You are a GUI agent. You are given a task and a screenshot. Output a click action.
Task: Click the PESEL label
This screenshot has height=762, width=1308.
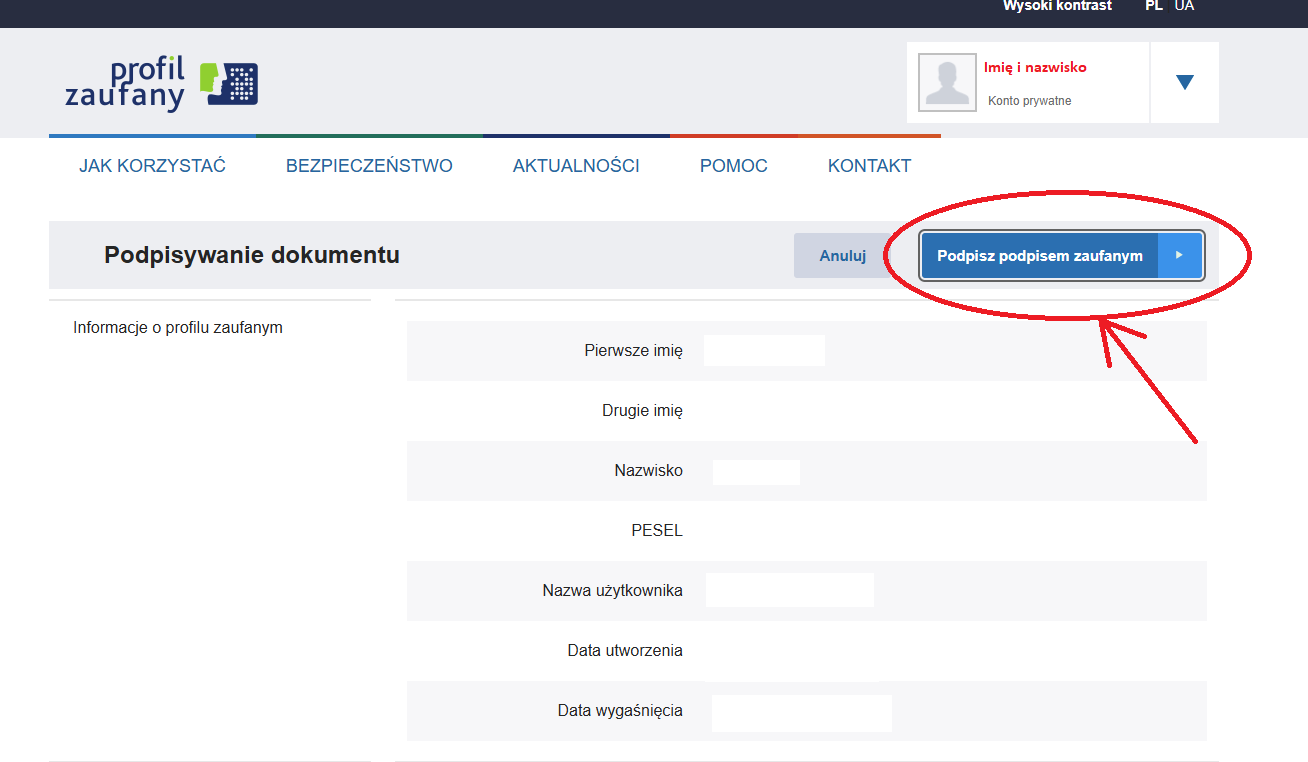(x=657, y=531)
